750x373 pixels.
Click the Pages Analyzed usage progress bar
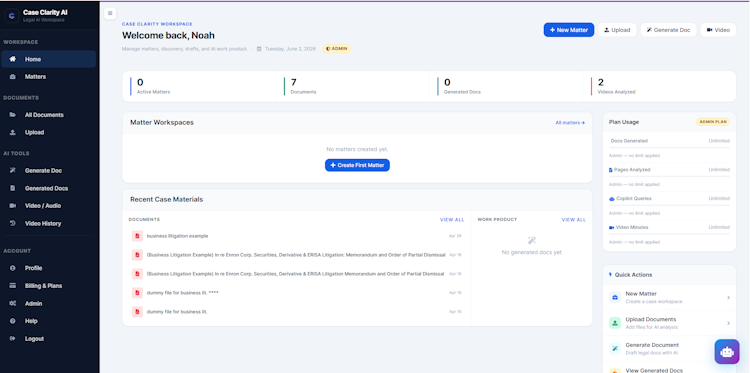[669, 176]
